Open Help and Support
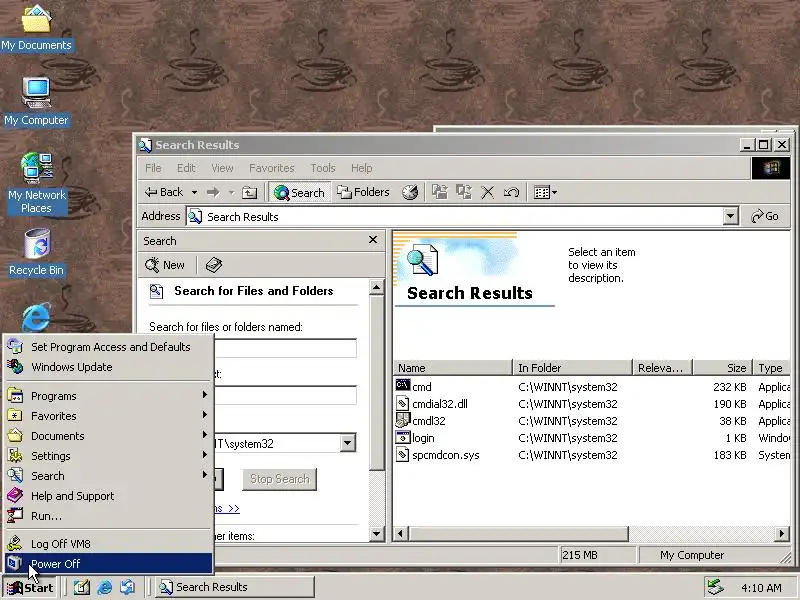Image resolution: width=800 pixels, height=600 pixels. click(x=109, y=495)
